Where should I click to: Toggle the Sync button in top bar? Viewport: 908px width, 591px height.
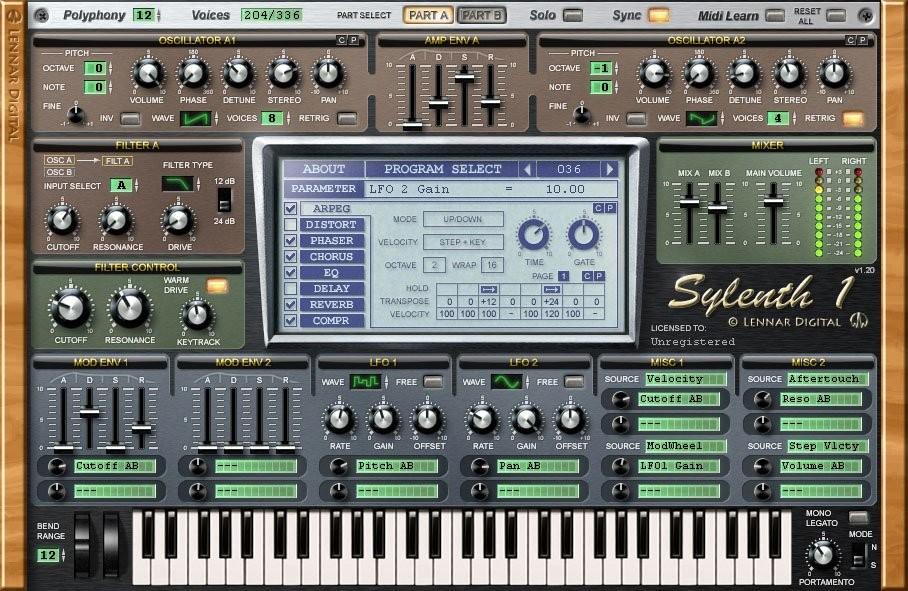[658, 15]
